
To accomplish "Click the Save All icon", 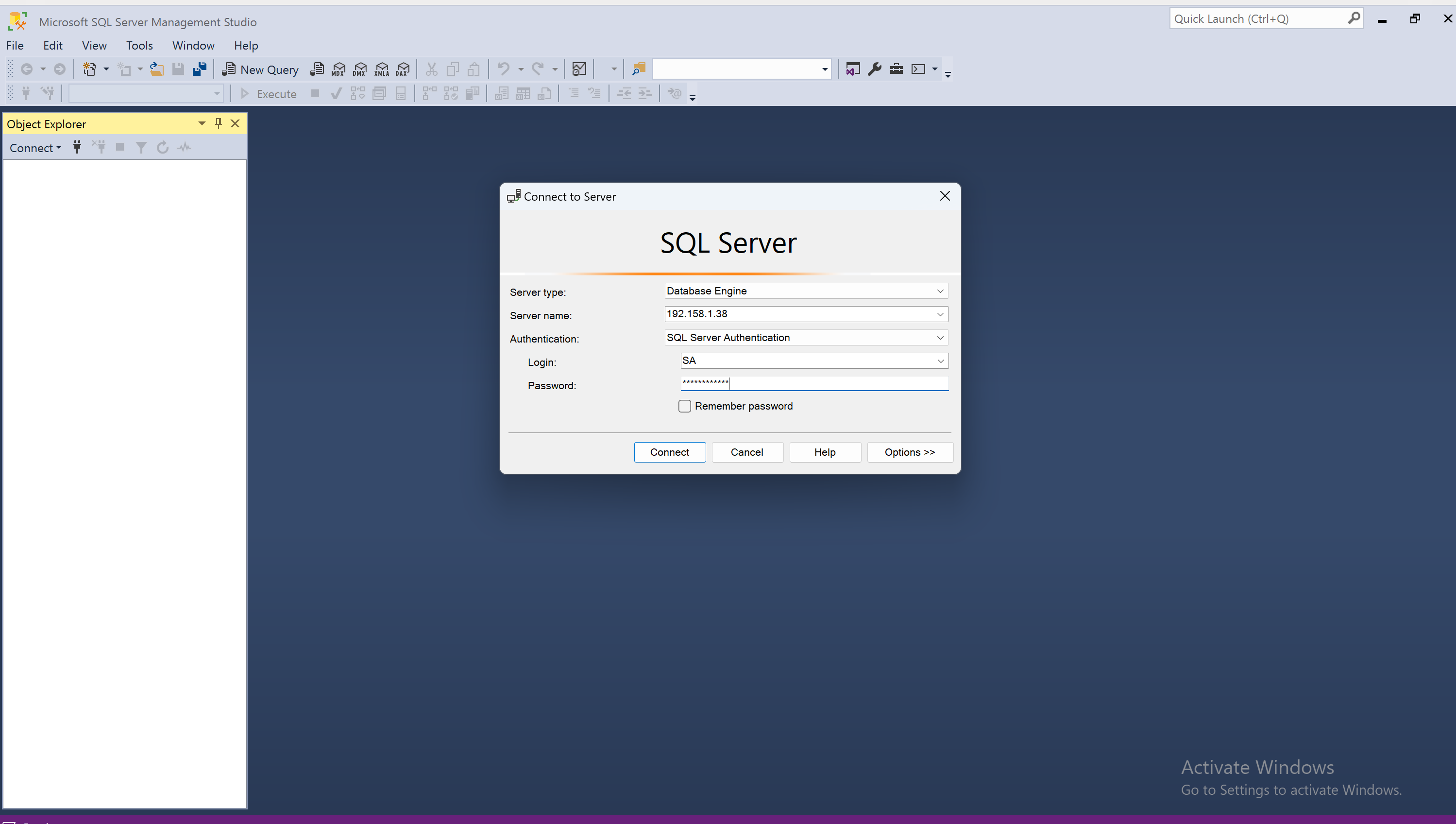I will pos(200,69).
